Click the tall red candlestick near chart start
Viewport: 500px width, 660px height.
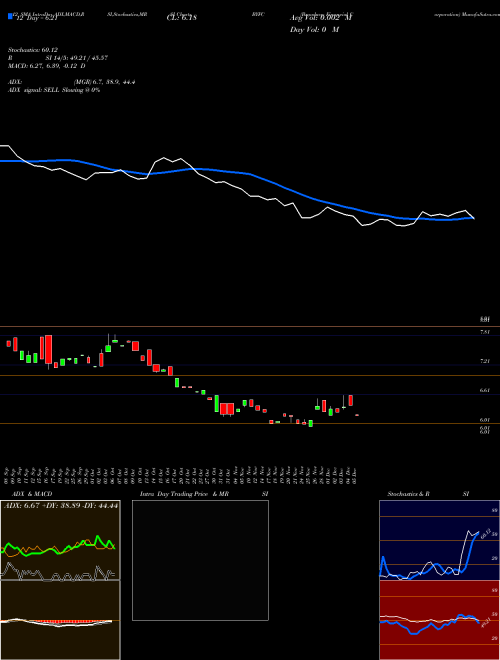coord(48,349)
